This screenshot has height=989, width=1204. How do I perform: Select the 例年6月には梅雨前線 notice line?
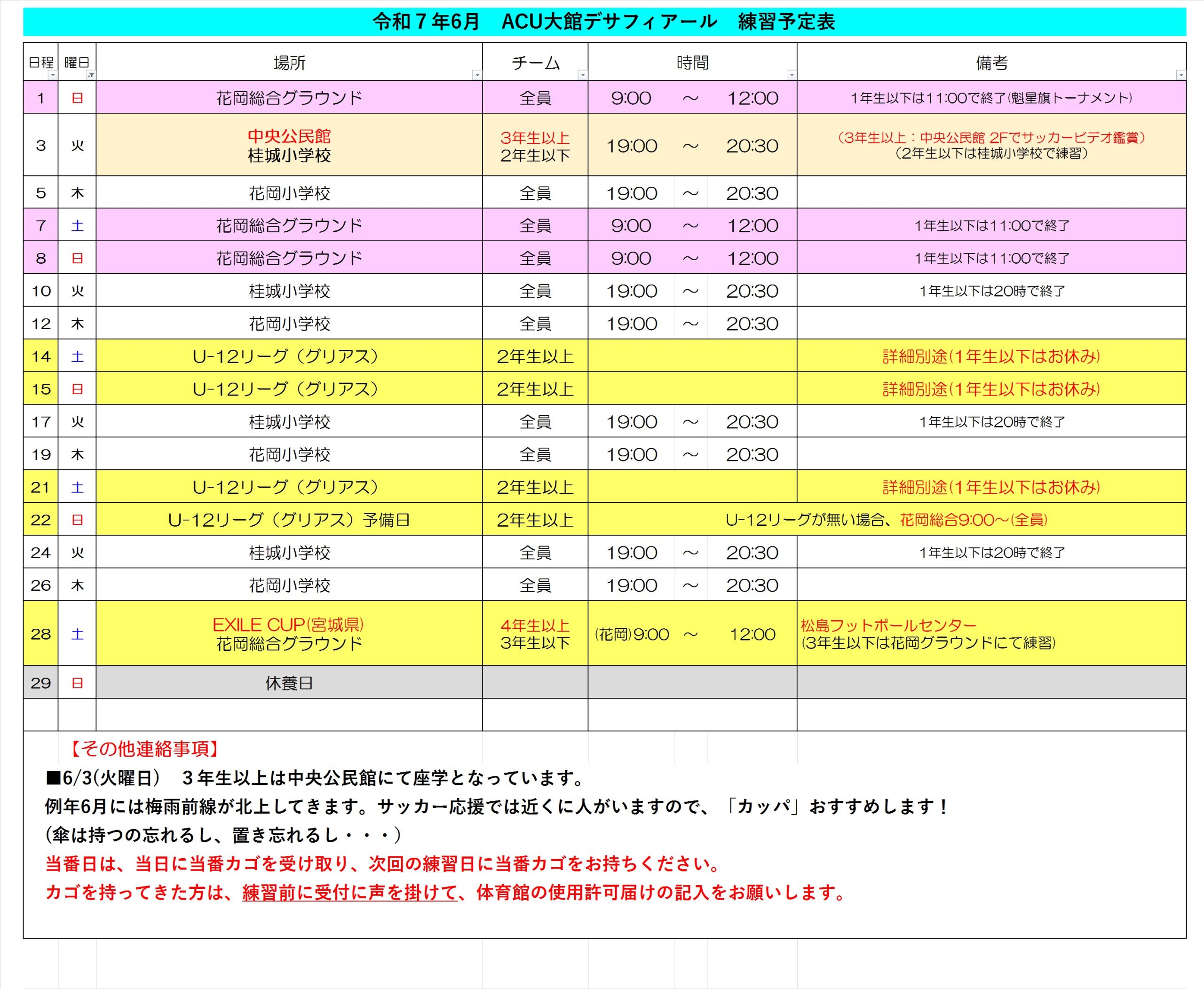coord(497,806)
